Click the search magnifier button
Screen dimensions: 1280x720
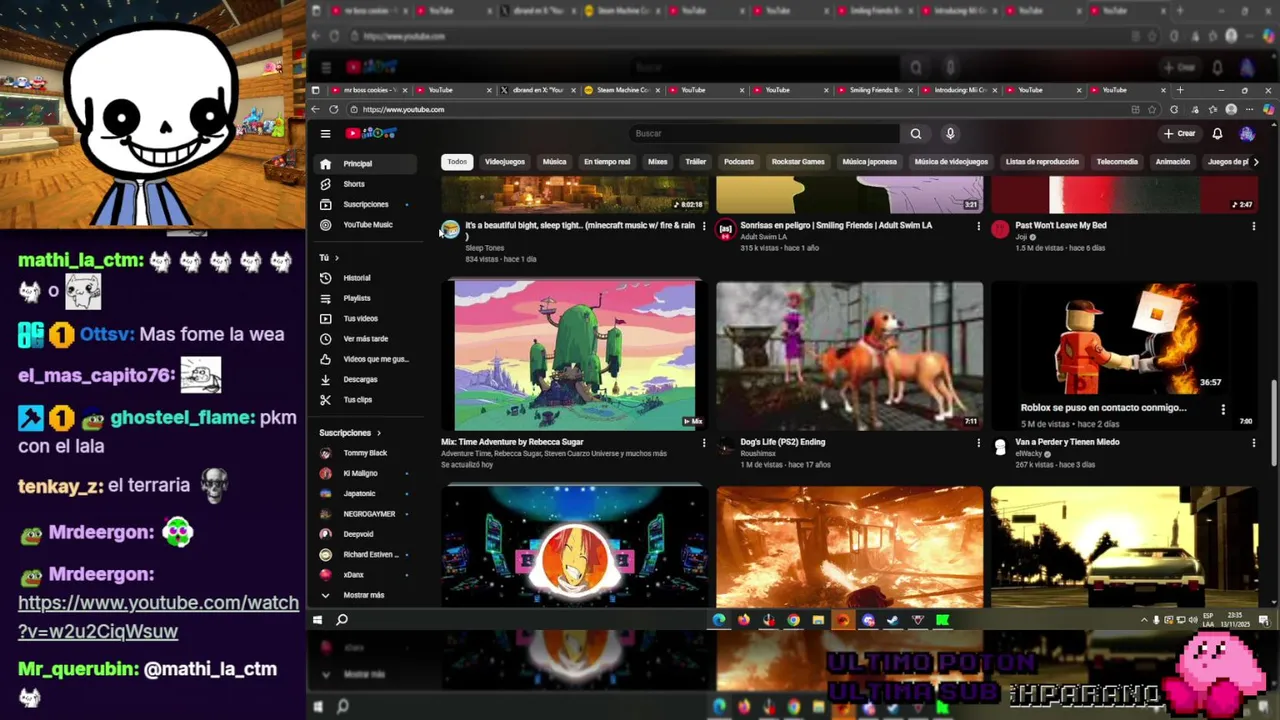(915, 134)
